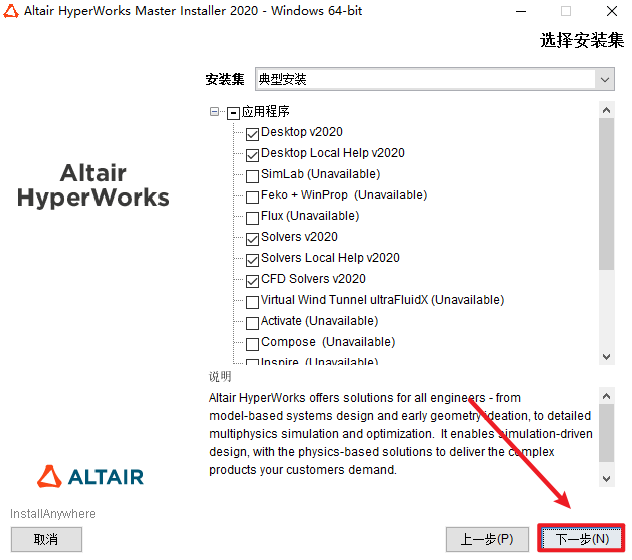This screenshot has height=560, width=632.
Task: Click the 上一步(P) back button
Action: [487, 539]
